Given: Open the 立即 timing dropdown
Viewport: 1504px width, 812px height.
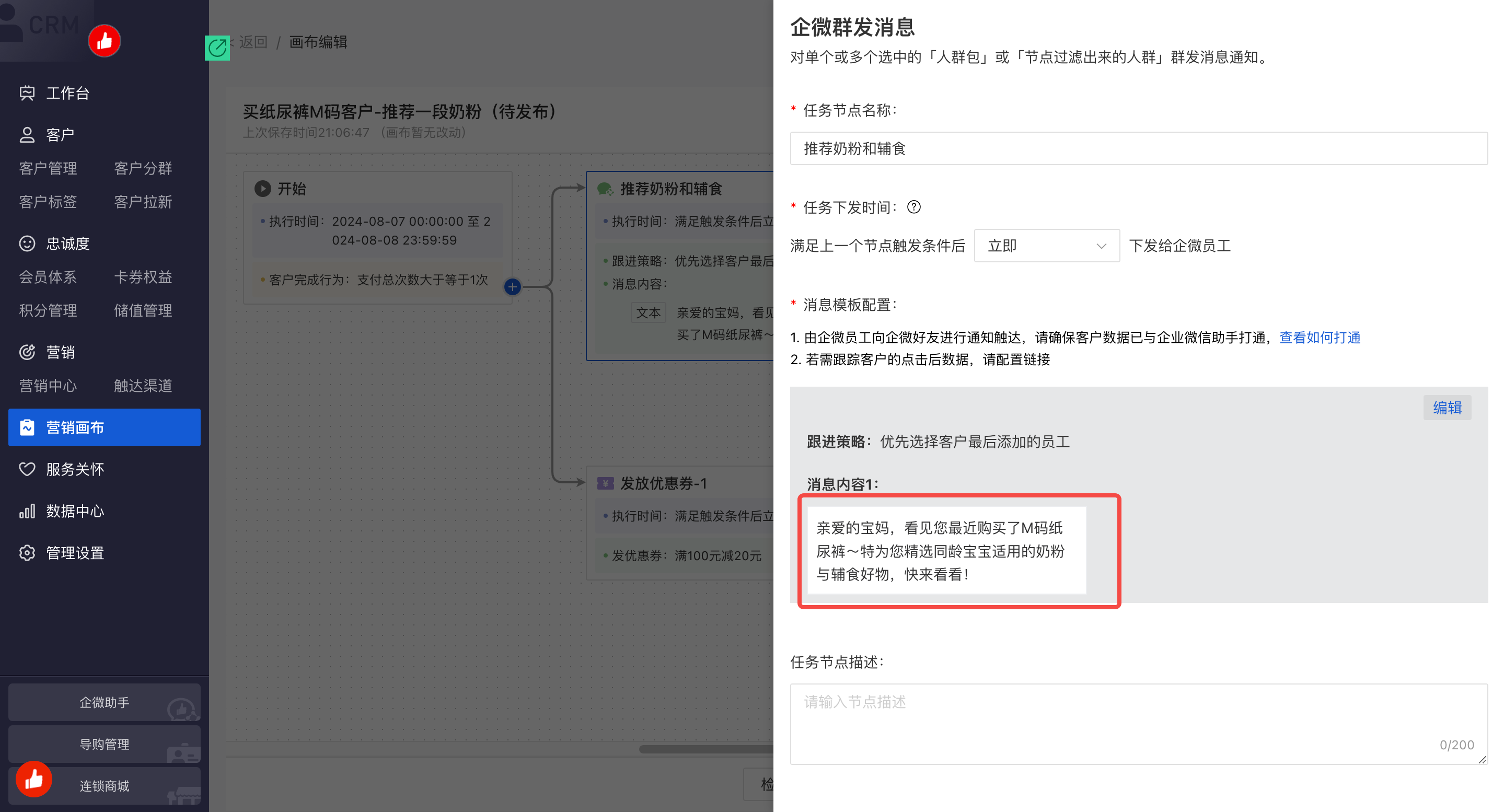Looking at the screenshot, I should [x=1046, y=246].
